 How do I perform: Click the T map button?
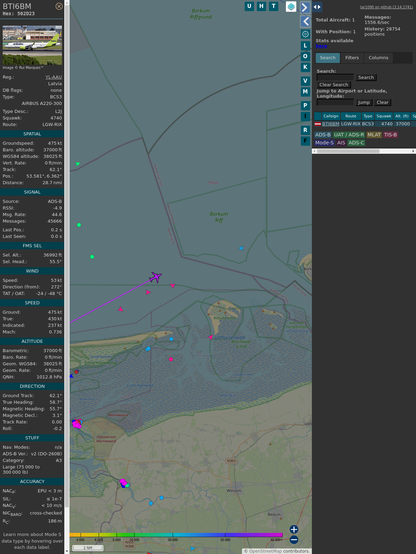pos(273,6)
